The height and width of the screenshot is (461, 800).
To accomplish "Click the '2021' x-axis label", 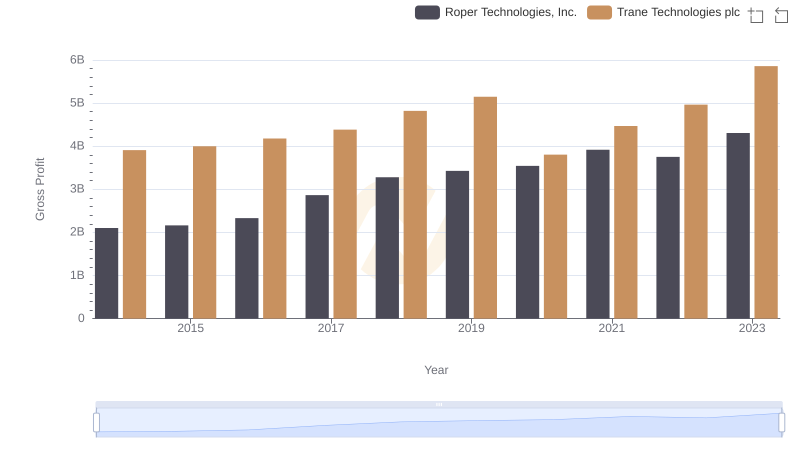I will [x=611, y=328].
